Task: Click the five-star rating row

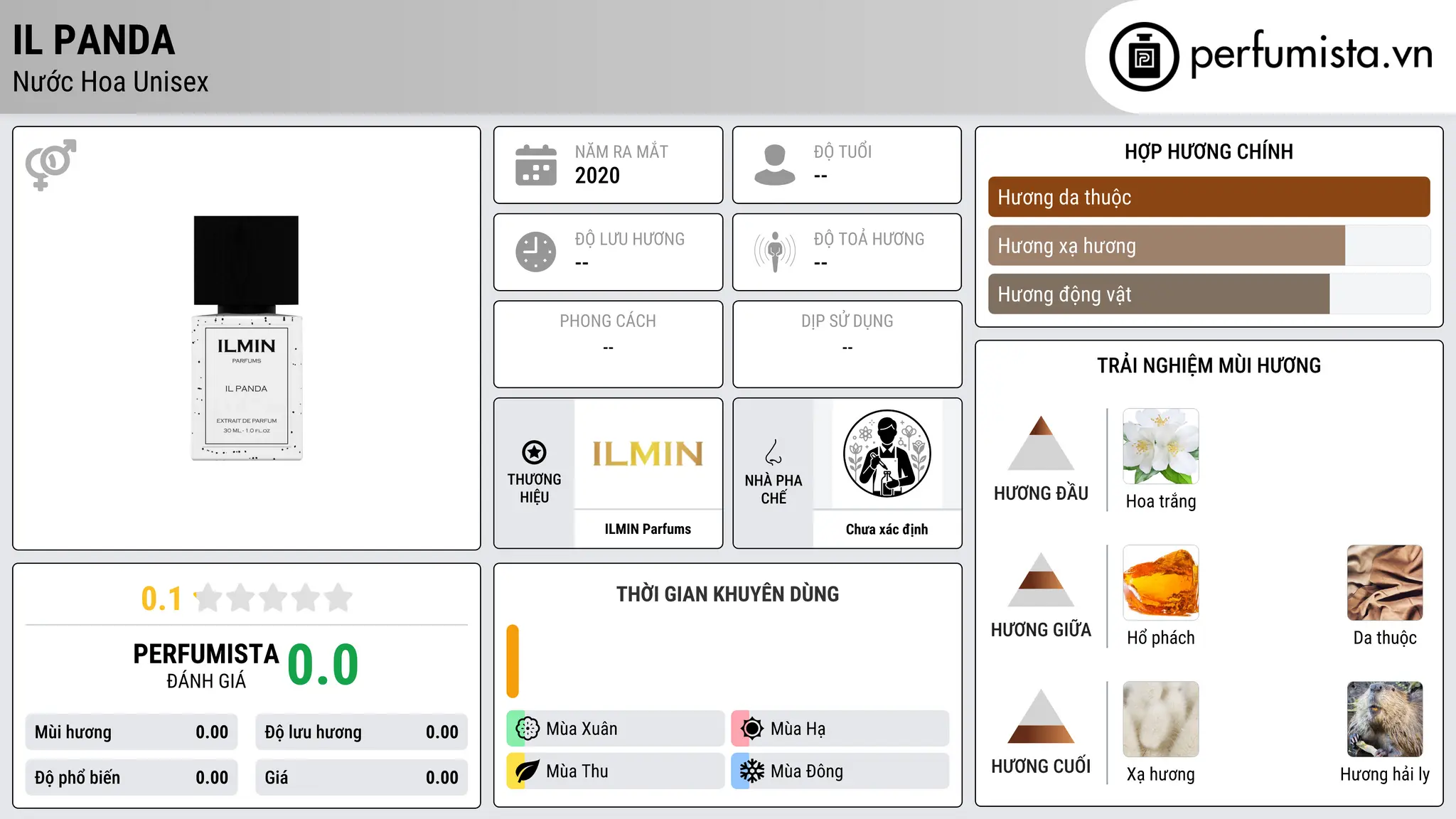Action: pos(274,598)
